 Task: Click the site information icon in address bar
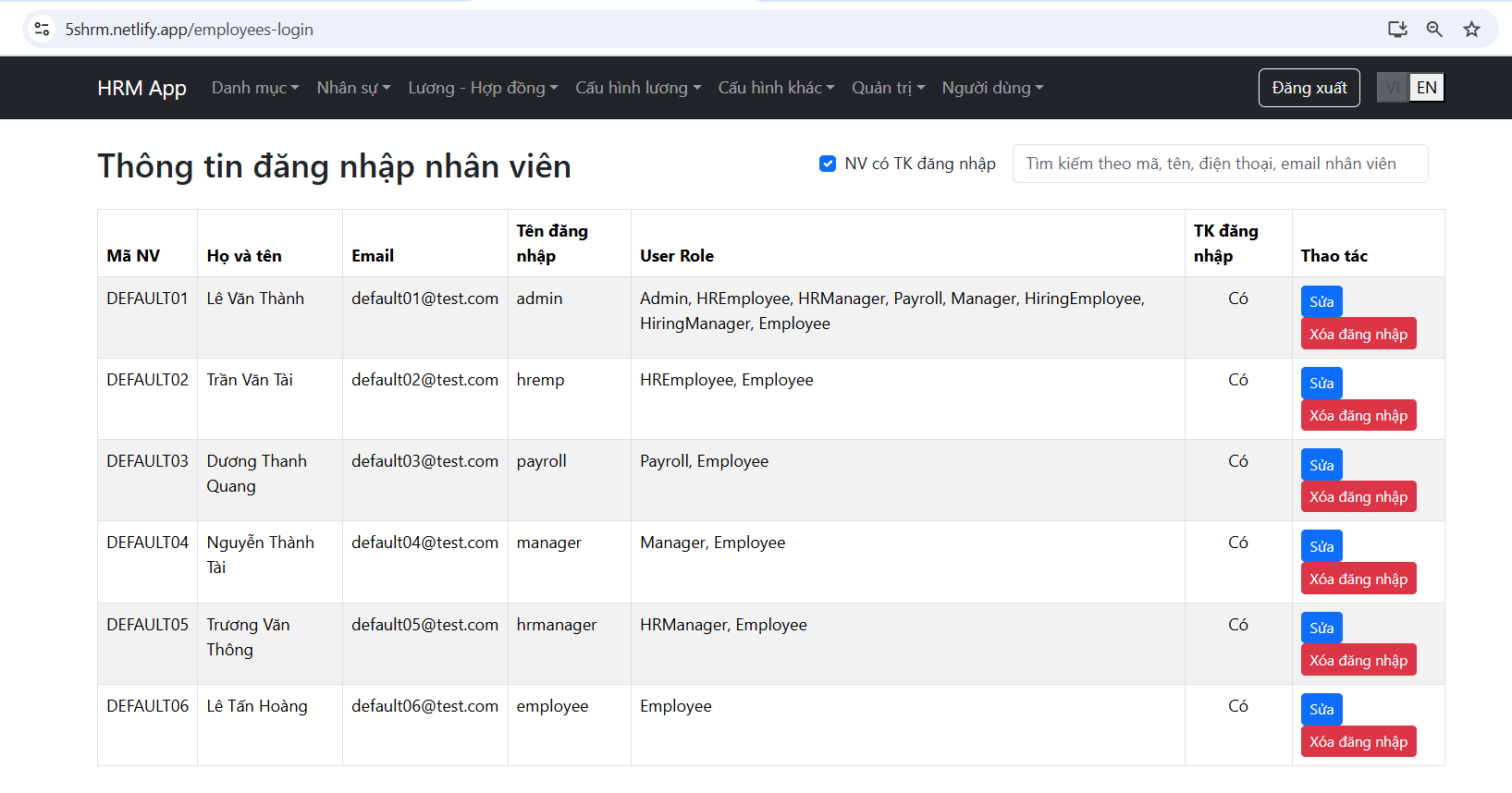(42, 29)
